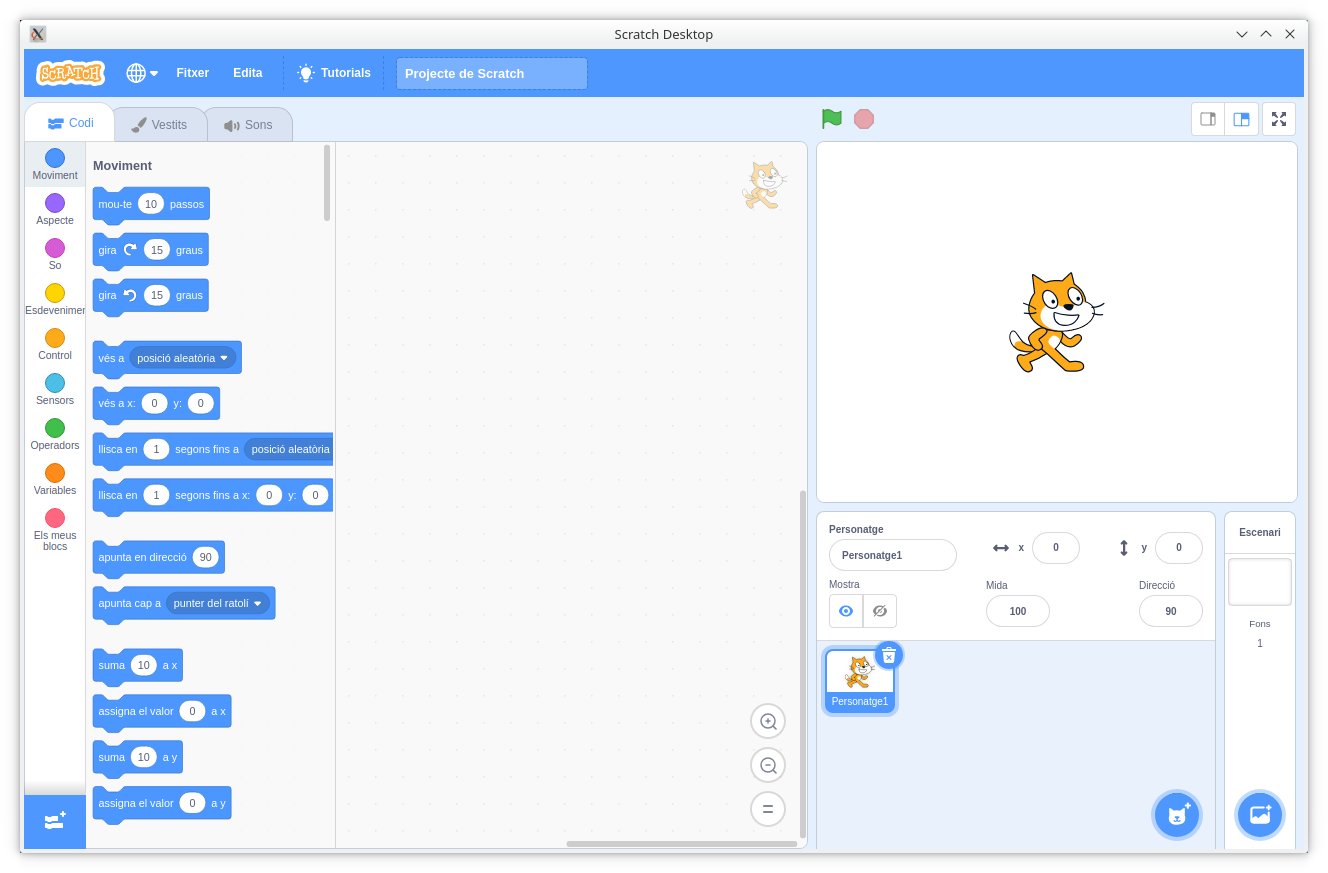Click the add extension button

click(x=55, y=821)
